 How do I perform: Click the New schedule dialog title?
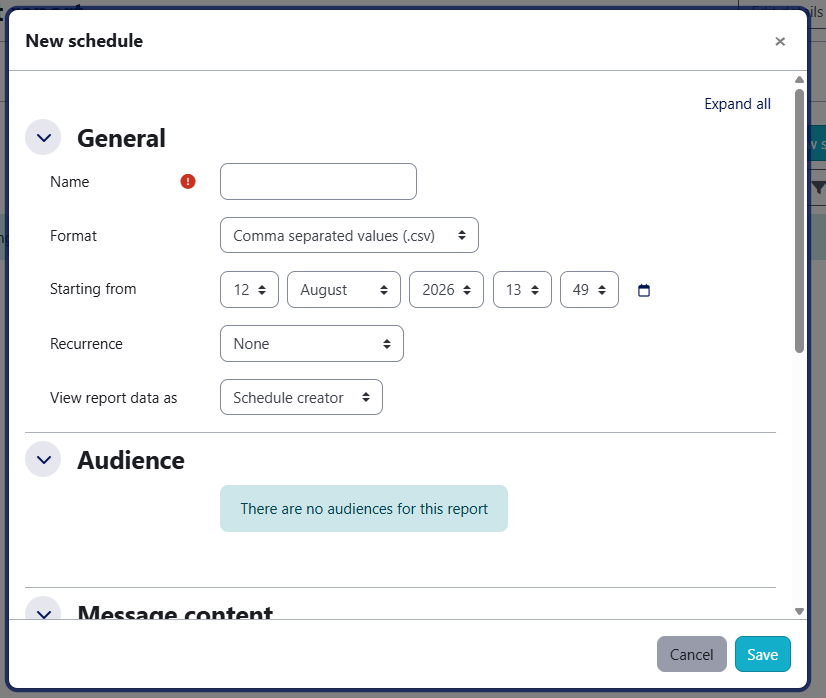[84, 41]
